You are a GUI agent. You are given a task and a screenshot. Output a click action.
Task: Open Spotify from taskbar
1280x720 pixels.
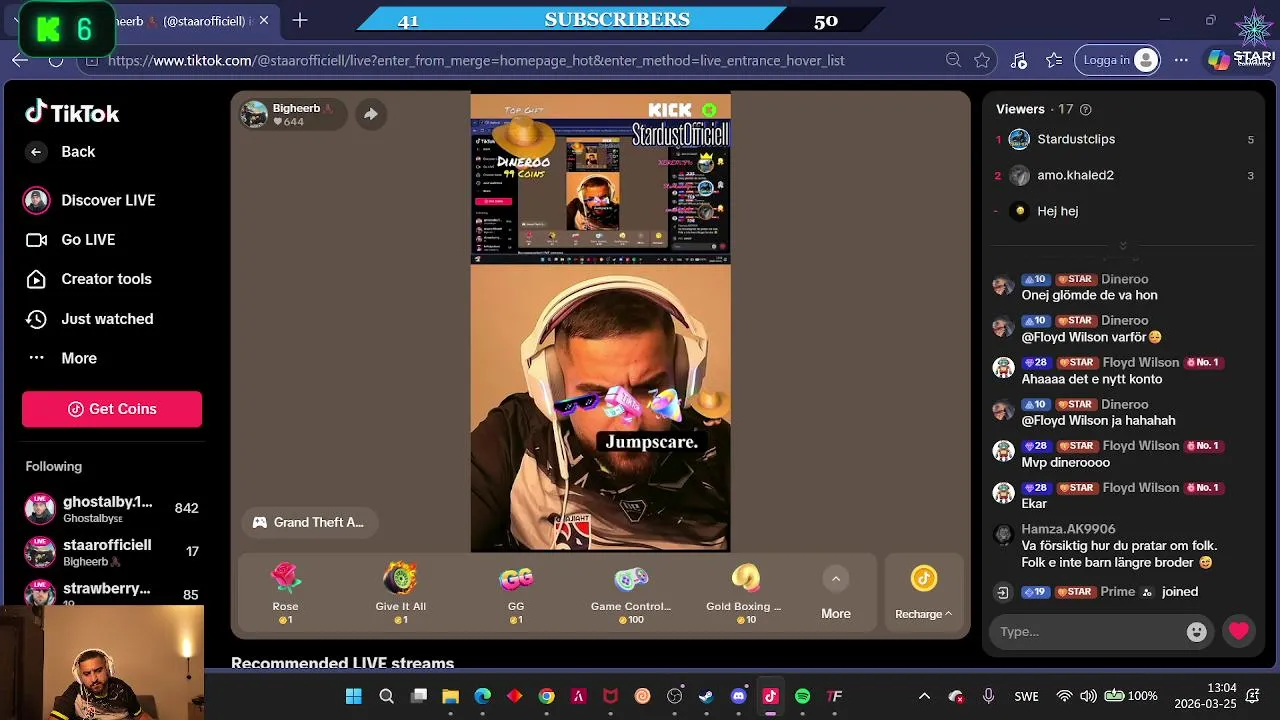802,696
